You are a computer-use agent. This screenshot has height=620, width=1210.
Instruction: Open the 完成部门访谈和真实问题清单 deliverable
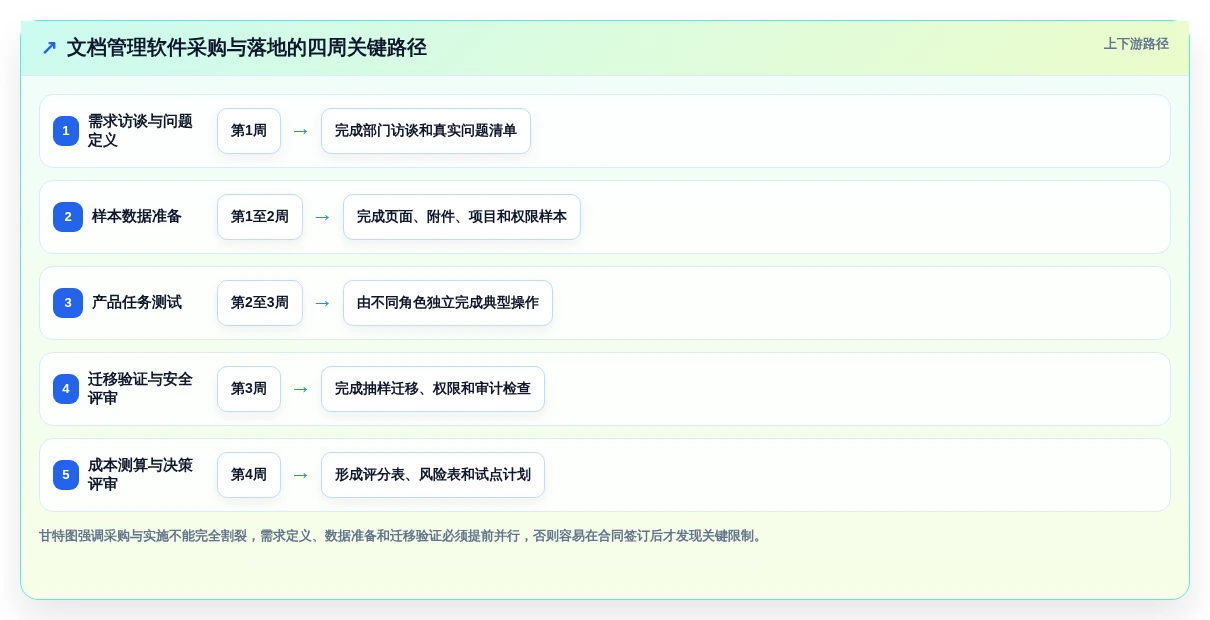coord(426,131)
